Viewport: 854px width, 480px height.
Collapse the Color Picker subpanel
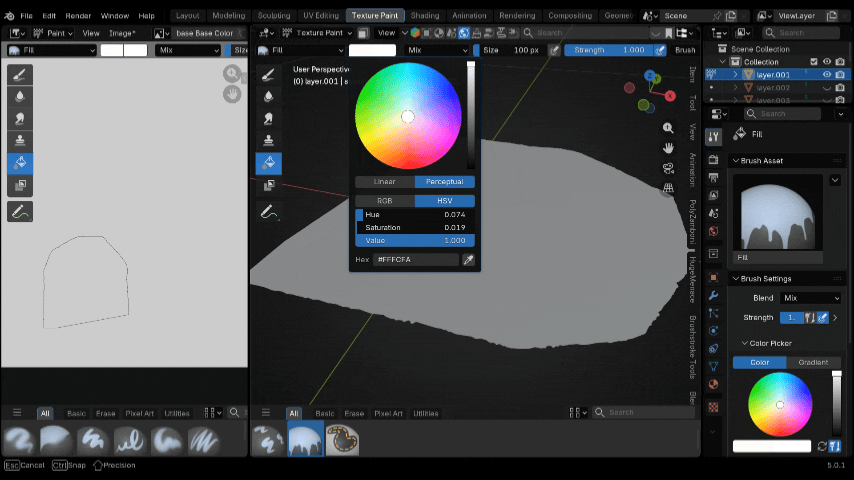tap(745, 343)
